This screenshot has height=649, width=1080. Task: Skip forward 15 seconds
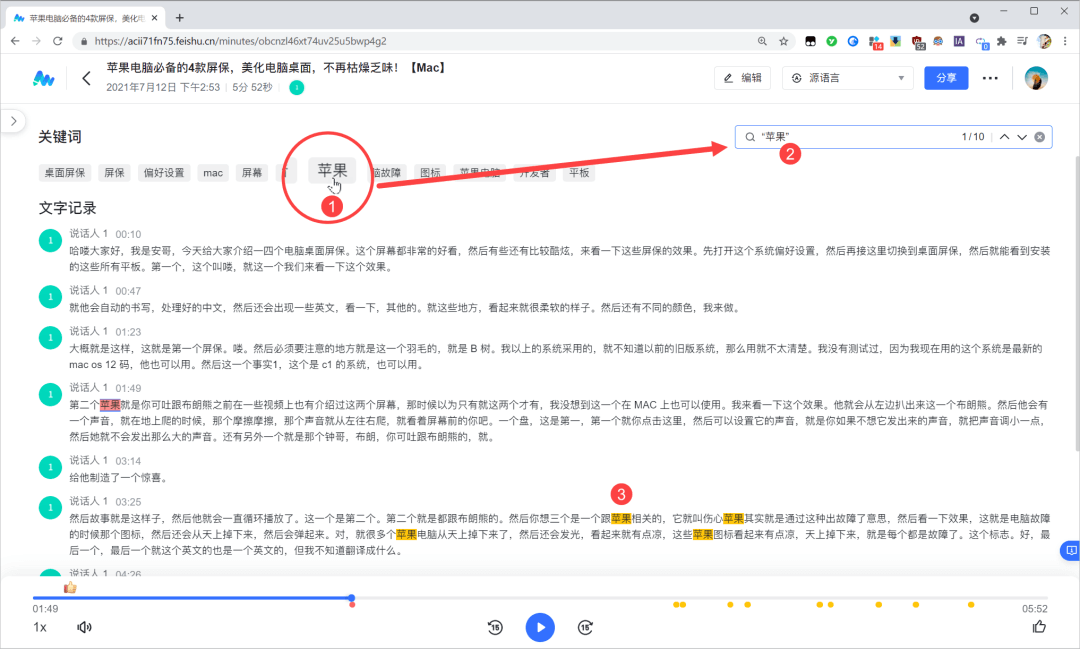585,627
